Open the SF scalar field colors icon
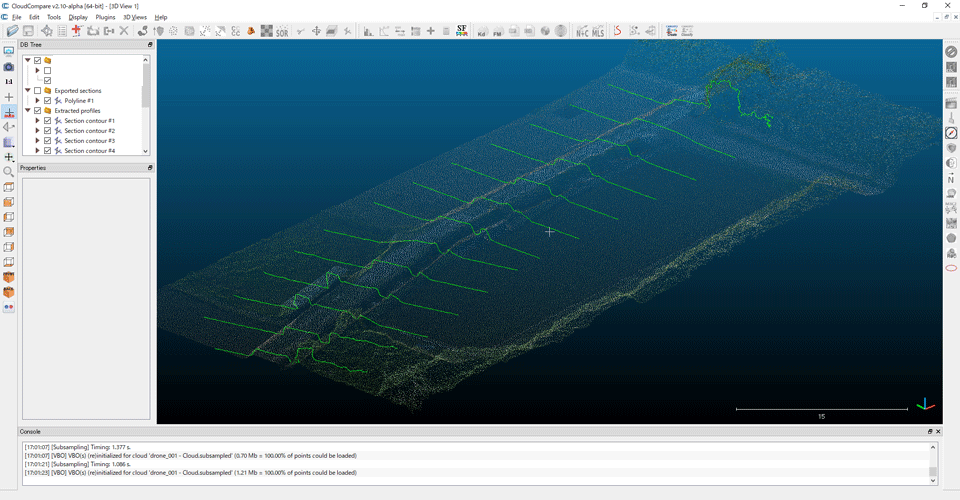The image size is (960, 500). click(x=462, y=31)
